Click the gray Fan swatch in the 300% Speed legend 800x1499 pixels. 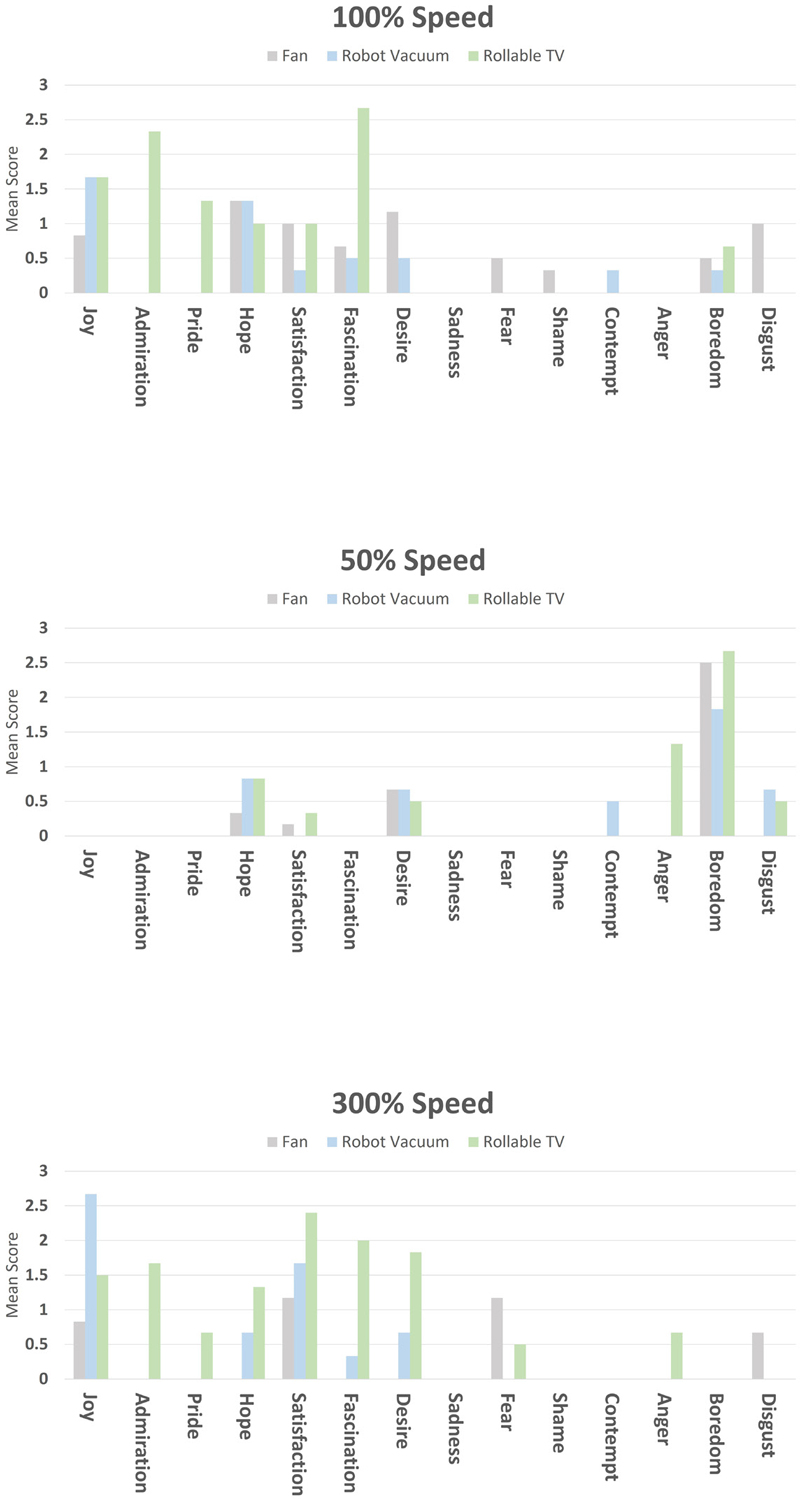click(272, 1141)
